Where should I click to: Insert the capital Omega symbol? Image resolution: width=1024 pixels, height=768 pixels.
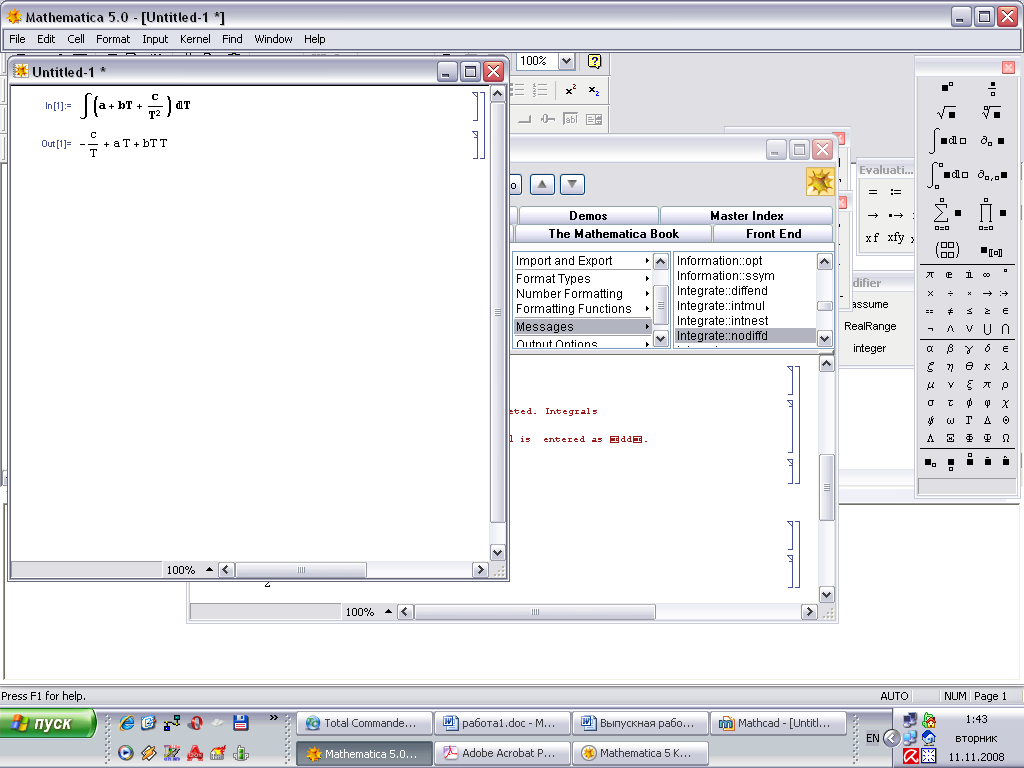click(x=1006, y=438)
